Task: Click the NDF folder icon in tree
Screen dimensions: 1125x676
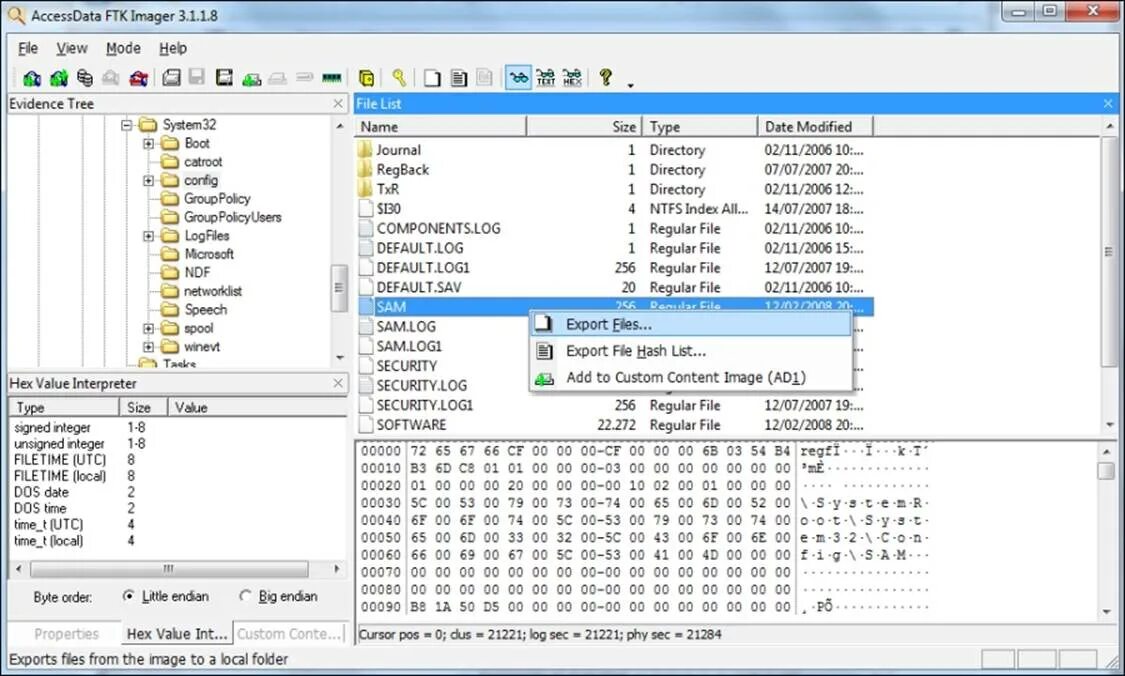Action: pos(169,272)
